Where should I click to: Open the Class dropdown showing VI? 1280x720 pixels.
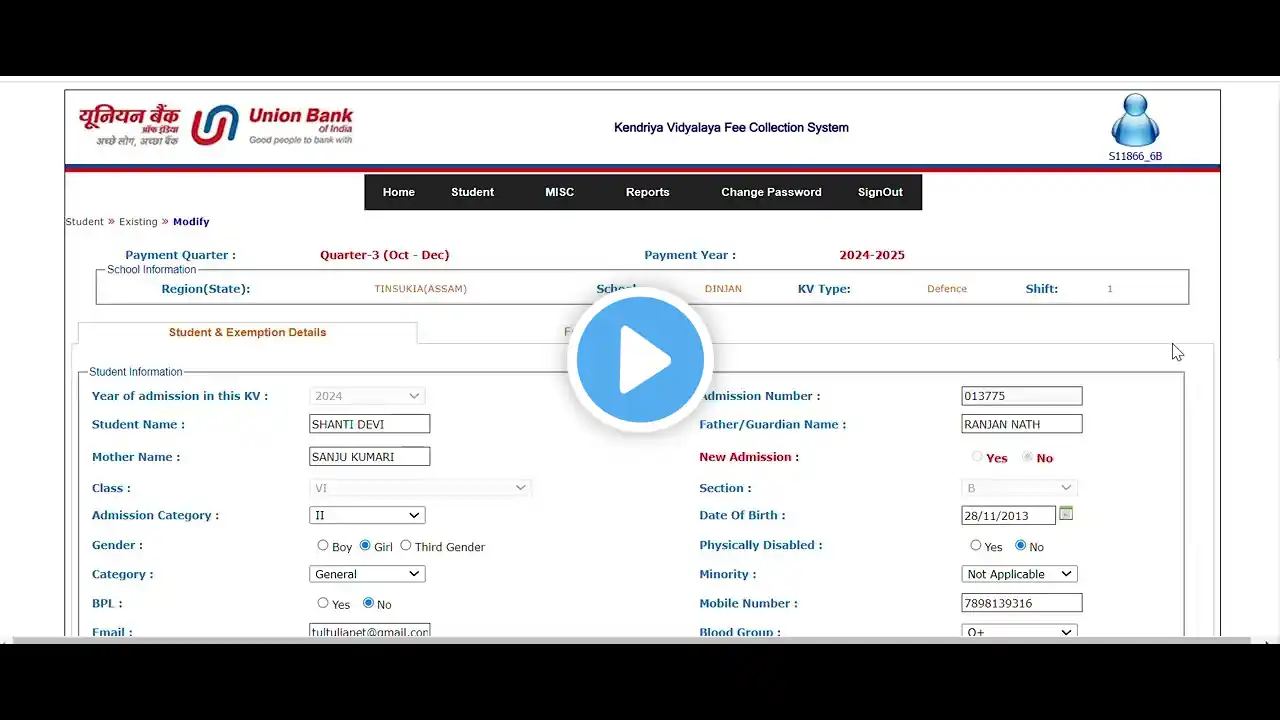point(420,488)
